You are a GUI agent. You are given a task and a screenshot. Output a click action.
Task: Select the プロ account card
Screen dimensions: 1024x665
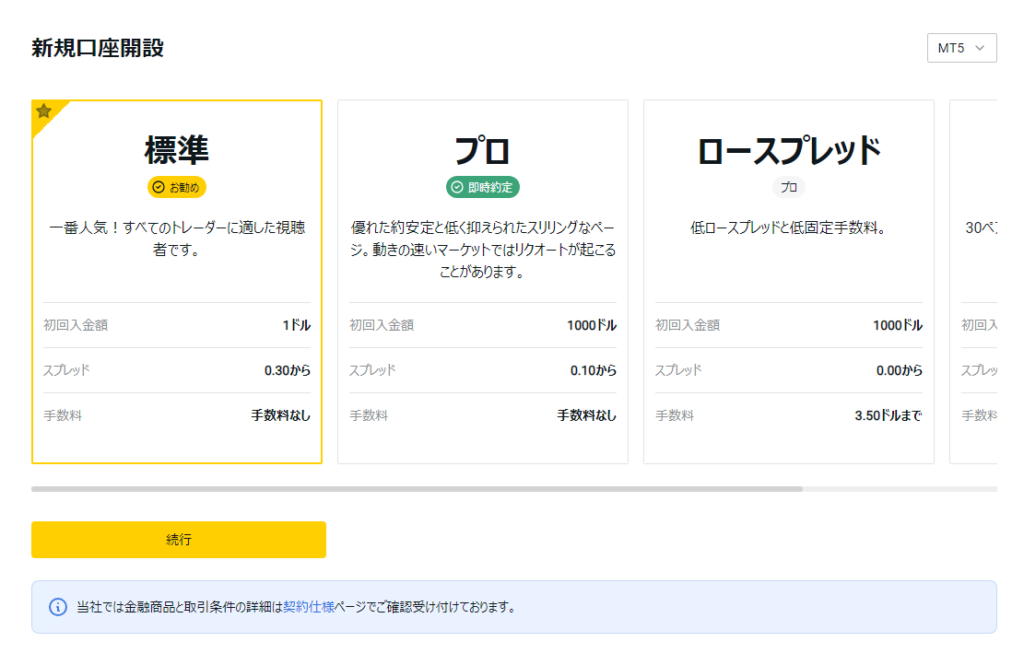[x=483, y=281]
